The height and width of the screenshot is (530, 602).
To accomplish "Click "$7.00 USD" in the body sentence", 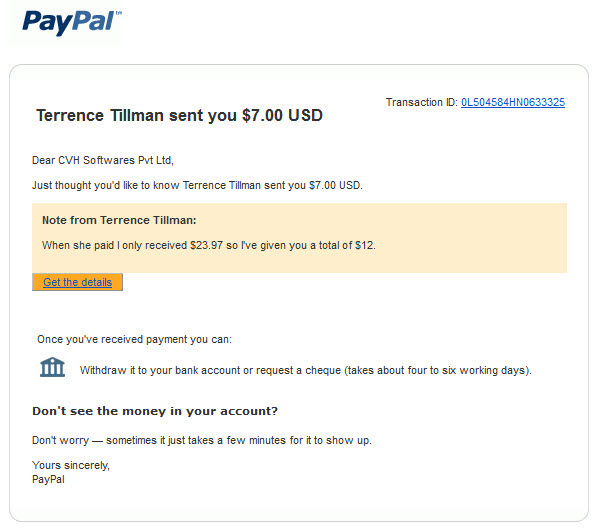I will pos(336,186).
